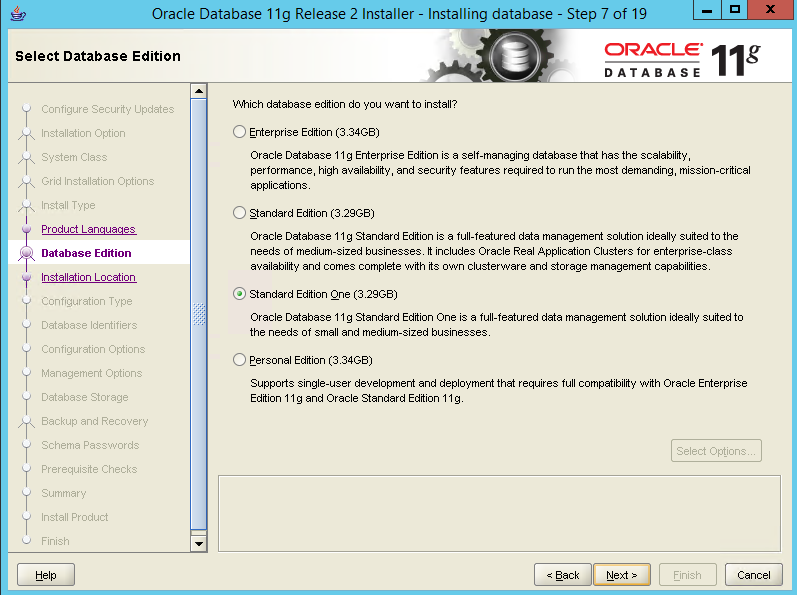This screenshot has width=797, height=595.
Task: Select Standard Edition One radio button
Action: [x=239, y=294]
